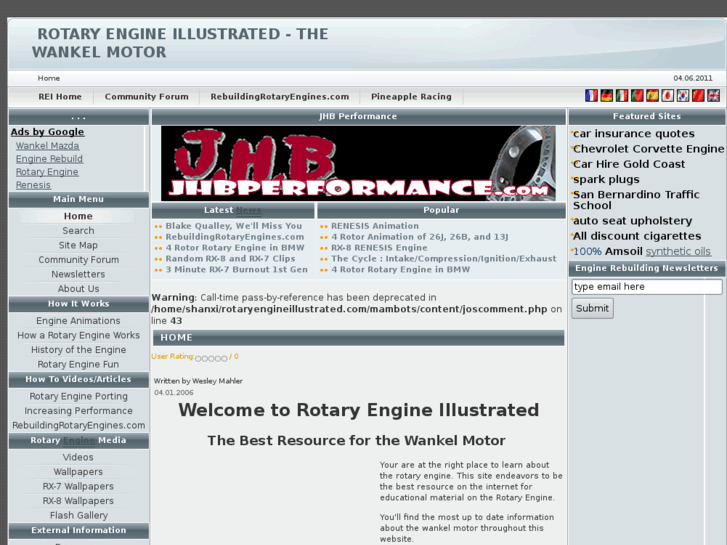
Task: Open Community Forum in the Main Menu sidebar
Action: click(x=78, y=260)
